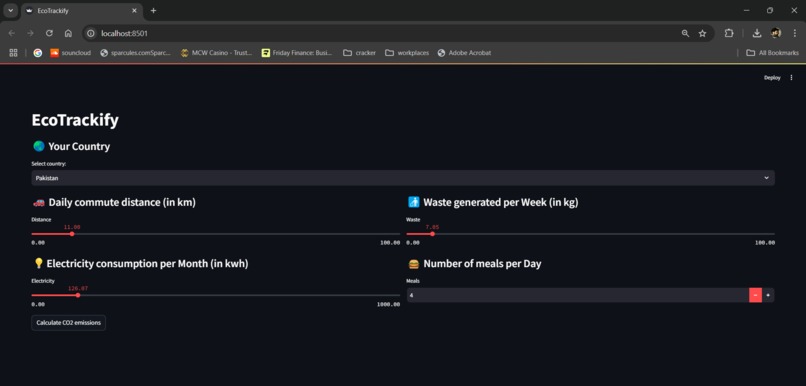Screen dimensions: 806x386
Task: Increase meals with the plus button
Action: pos(768,295)
